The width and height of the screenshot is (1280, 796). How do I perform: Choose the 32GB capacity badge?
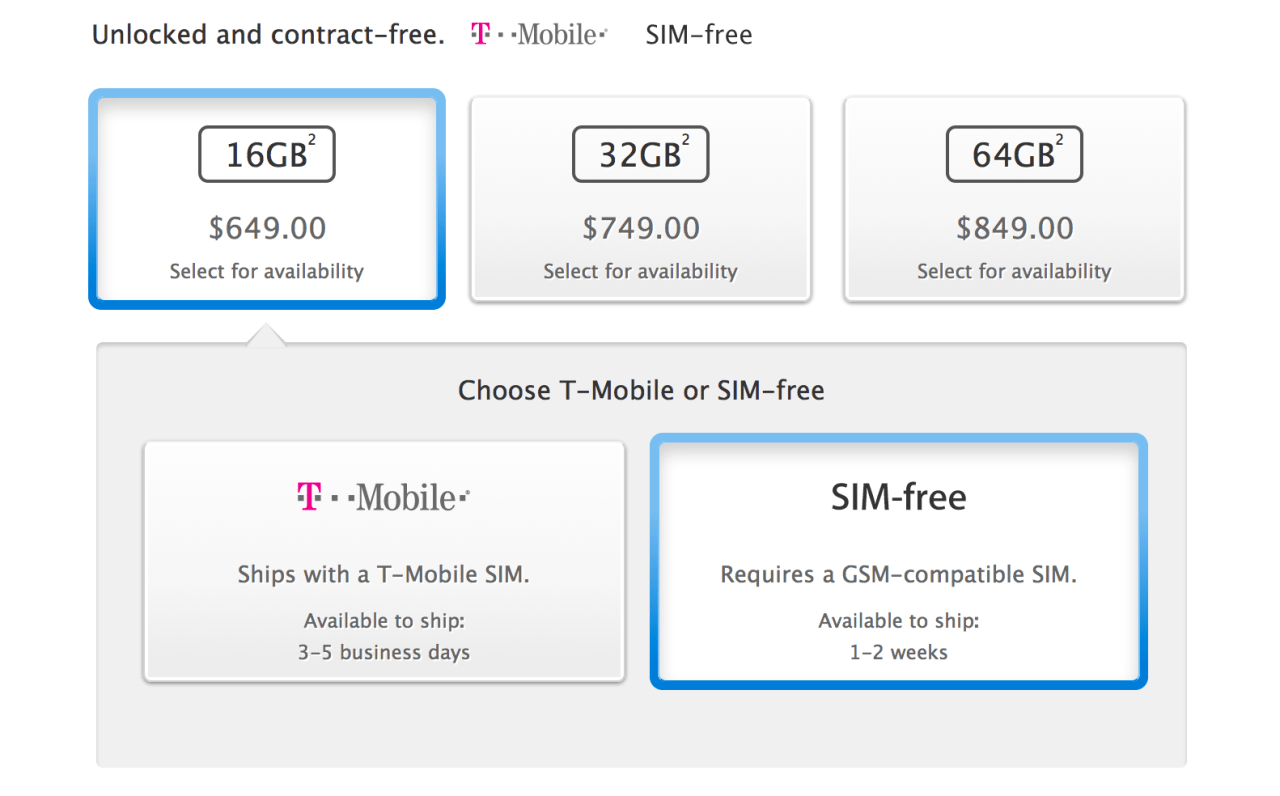coord(640,154)
